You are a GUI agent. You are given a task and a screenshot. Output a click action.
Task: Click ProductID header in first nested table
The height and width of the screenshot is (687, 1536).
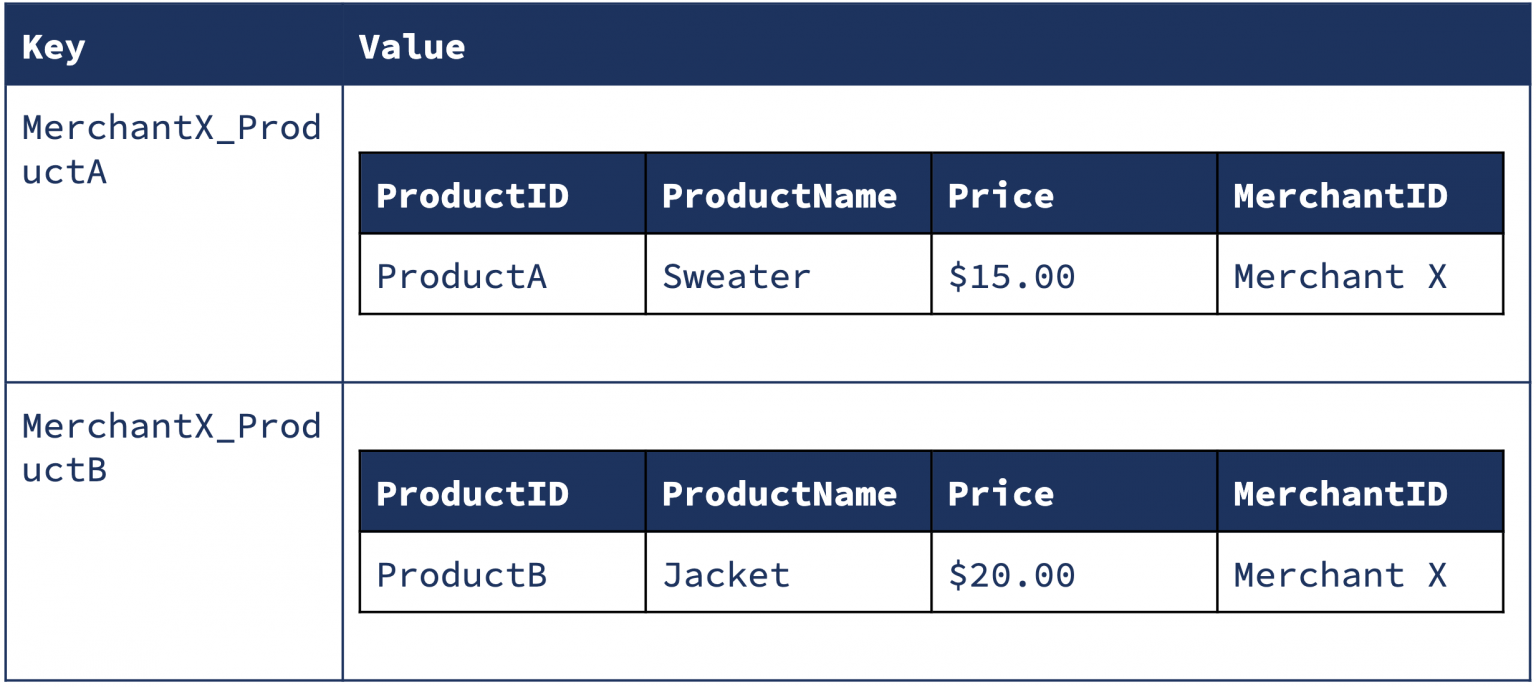pyautogui.click(x=502, y=194)
